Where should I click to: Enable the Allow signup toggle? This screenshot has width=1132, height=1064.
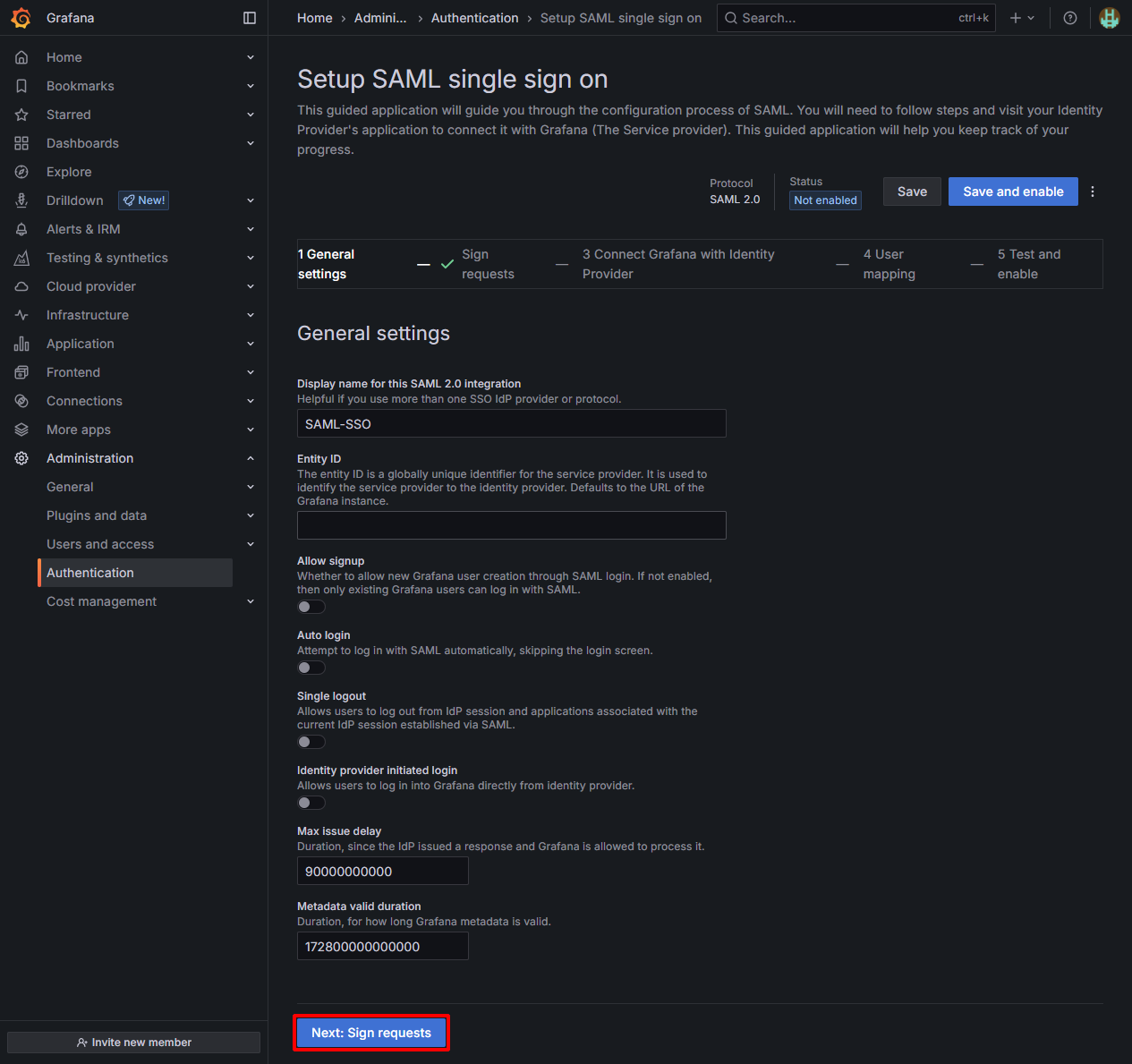tap(311, 607)
